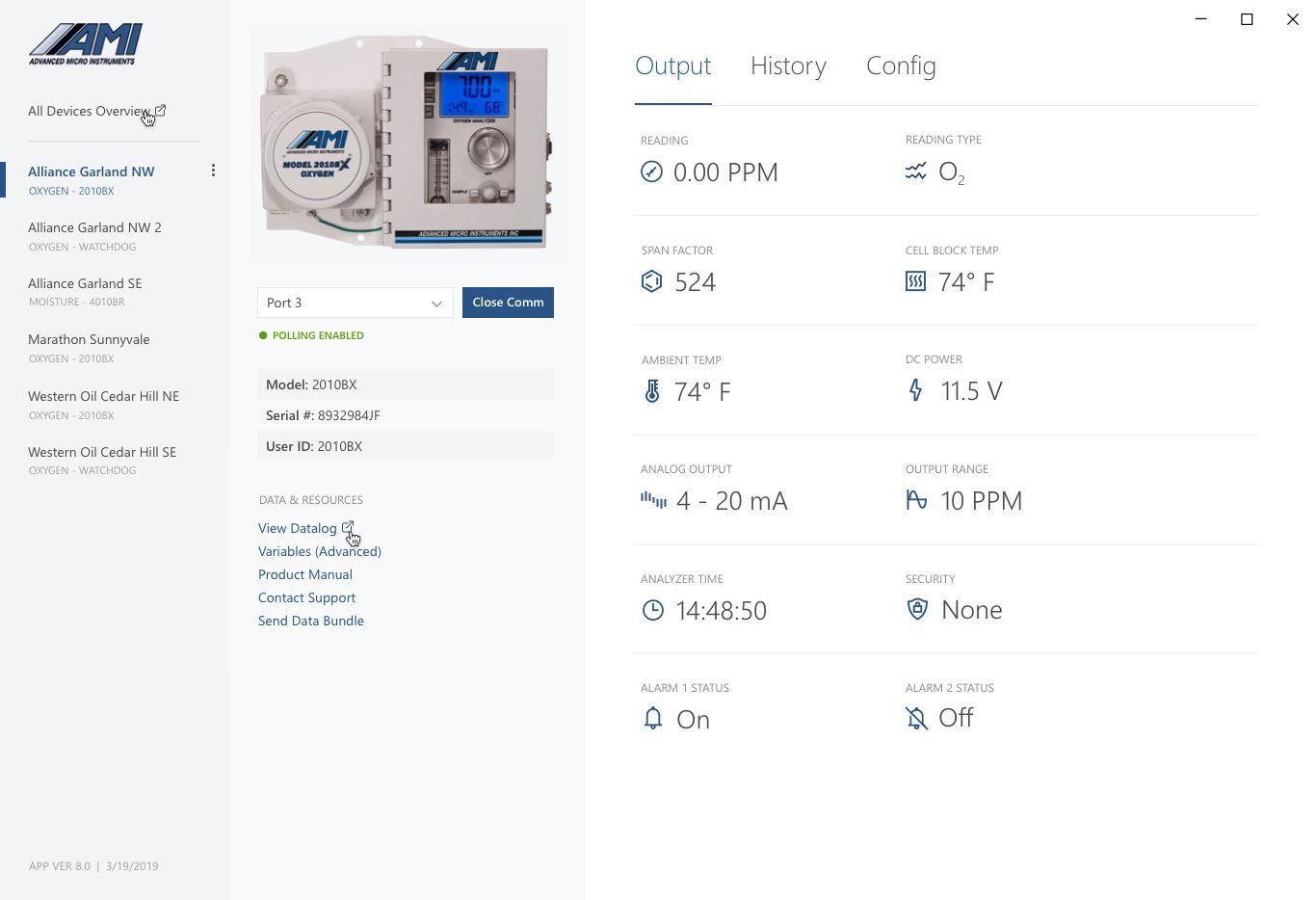Switch to the History tab

point(788,66)
